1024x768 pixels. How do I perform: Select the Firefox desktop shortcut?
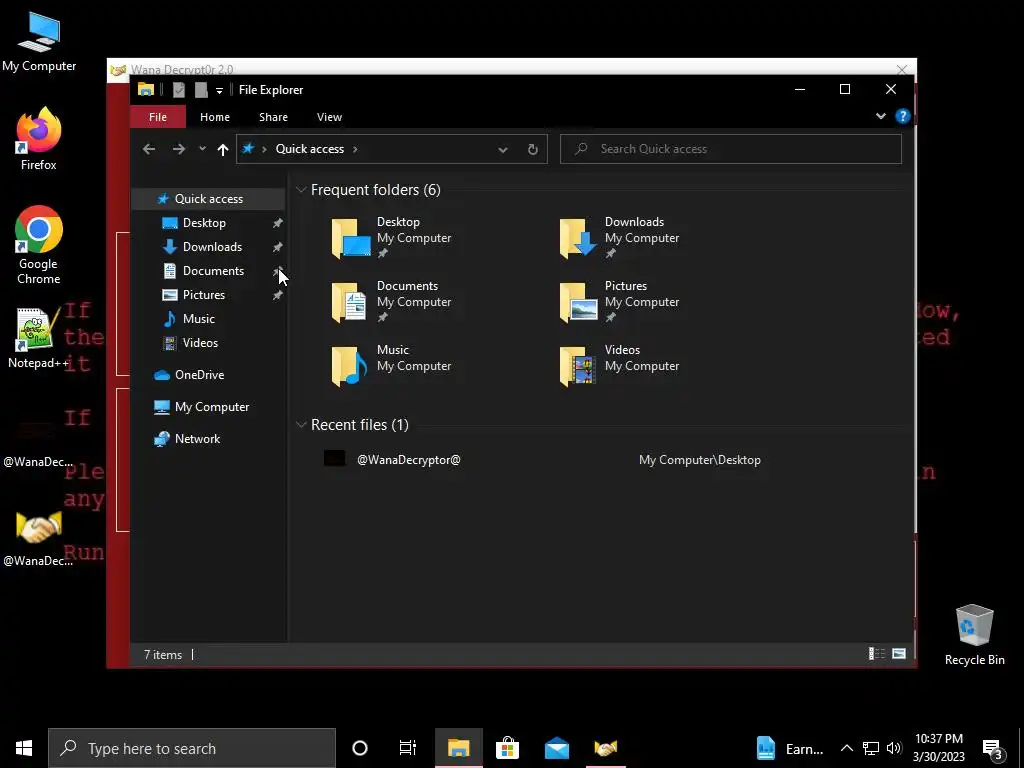click(x=39, y=139)
